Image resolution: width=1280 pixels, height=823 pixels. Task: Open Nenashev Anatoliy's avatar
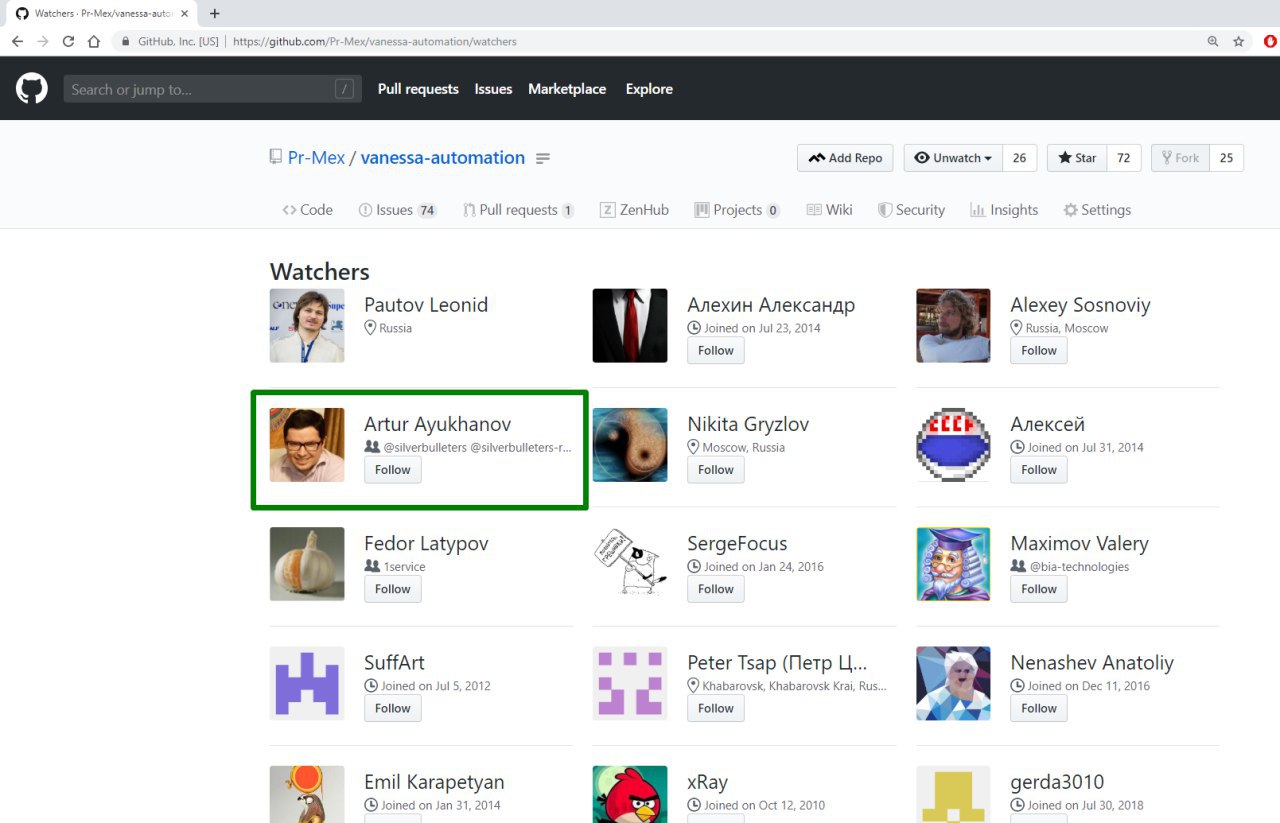[x=953, y=683]
